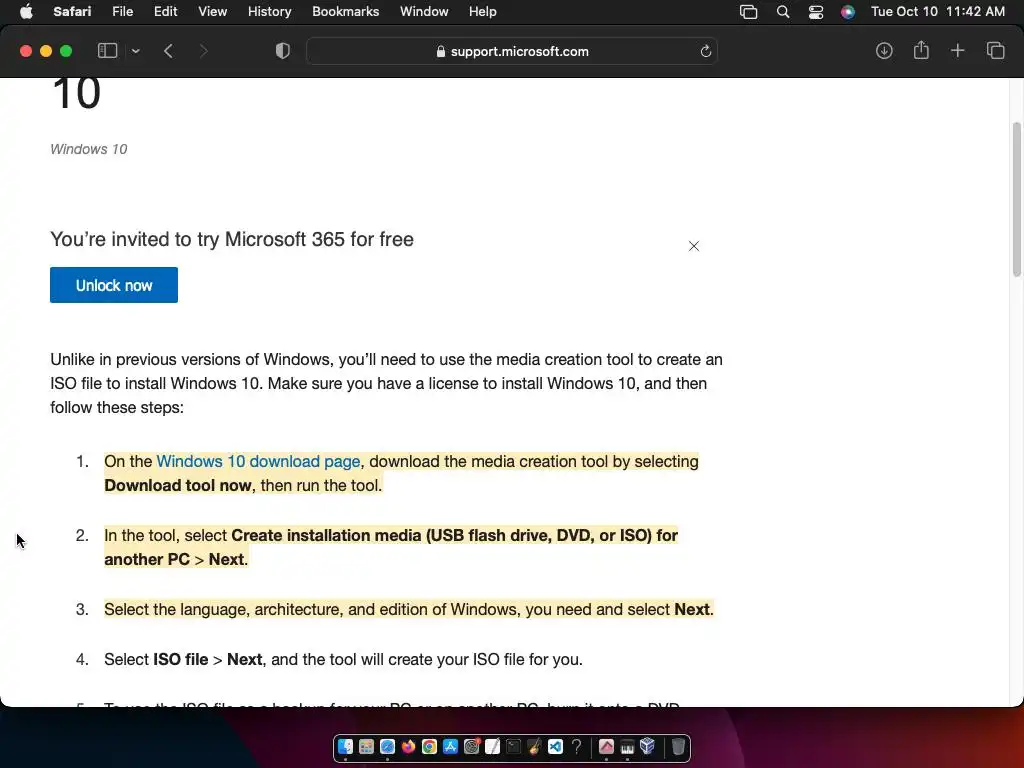Open GarageBand guitar icon in the Dock
The width and height of the screenshot is (1024, 768).
click(534, 746)
